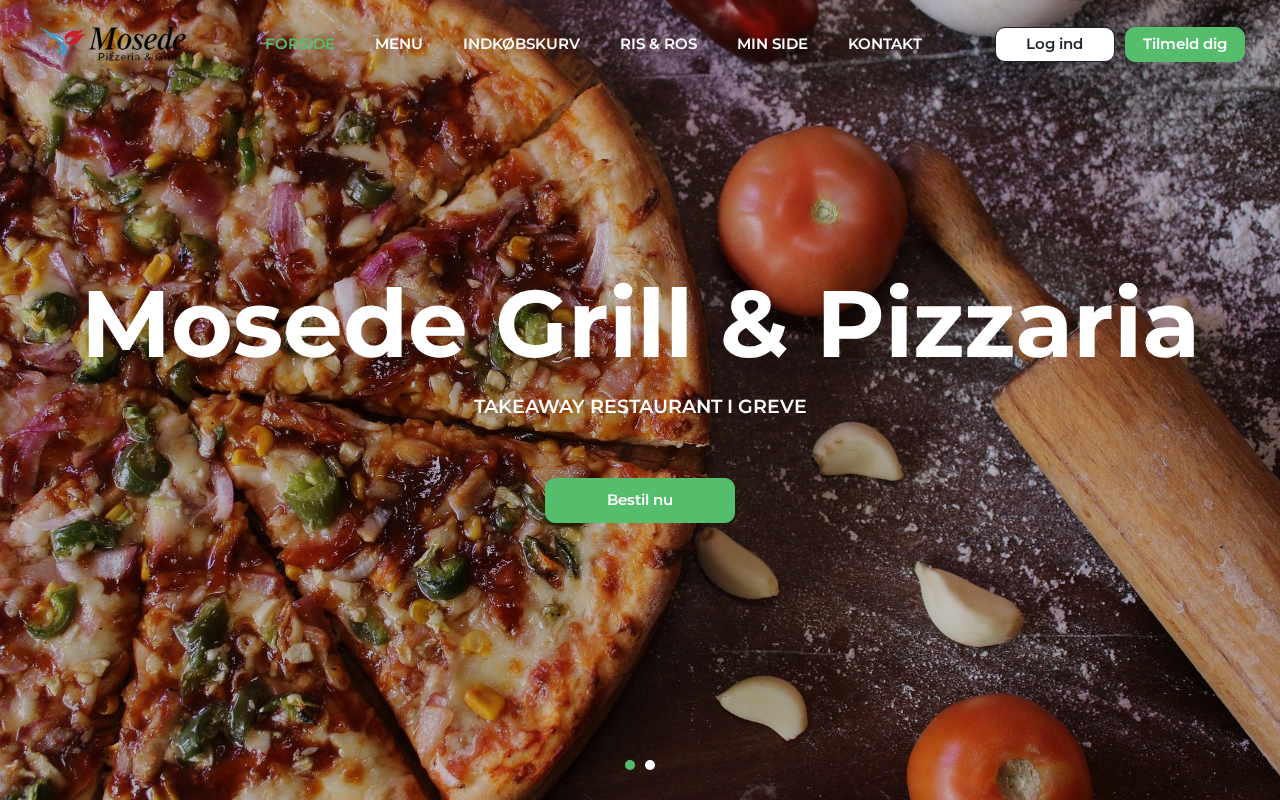The image size is (1280, 800).
Task: Click the Log ind button
Action: tap(1055, 44)
